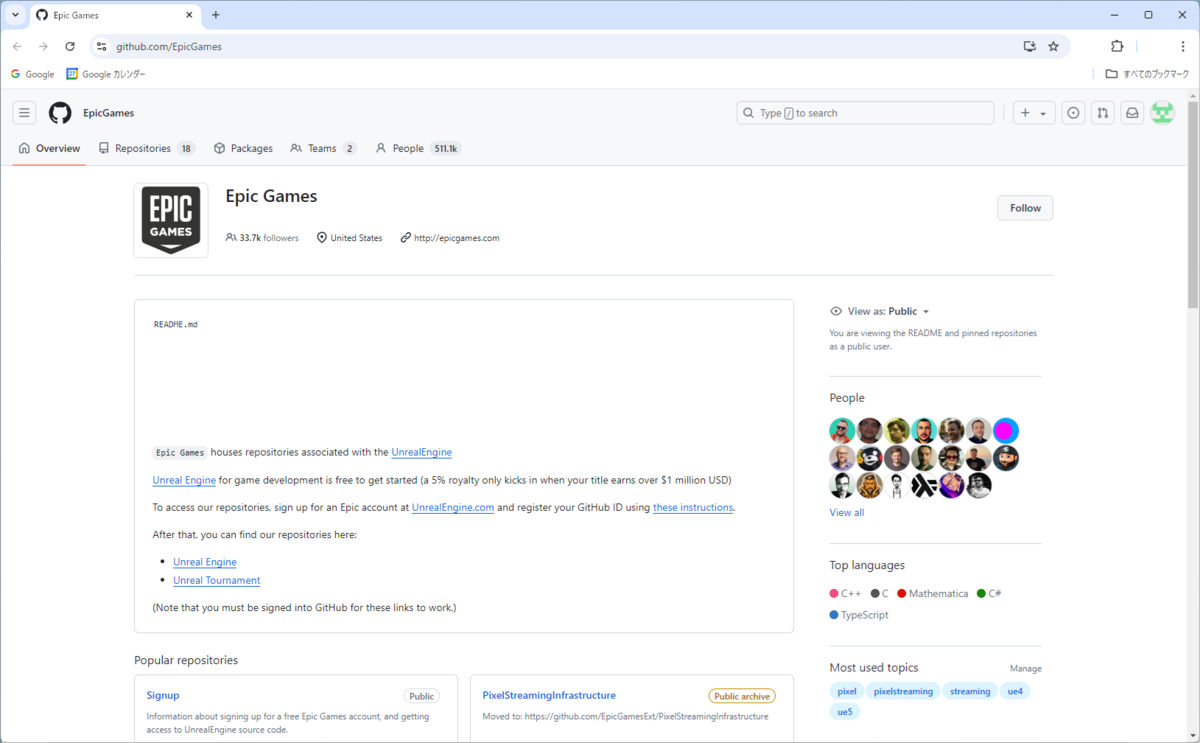Click the browser address bar URL

point(169,46)
